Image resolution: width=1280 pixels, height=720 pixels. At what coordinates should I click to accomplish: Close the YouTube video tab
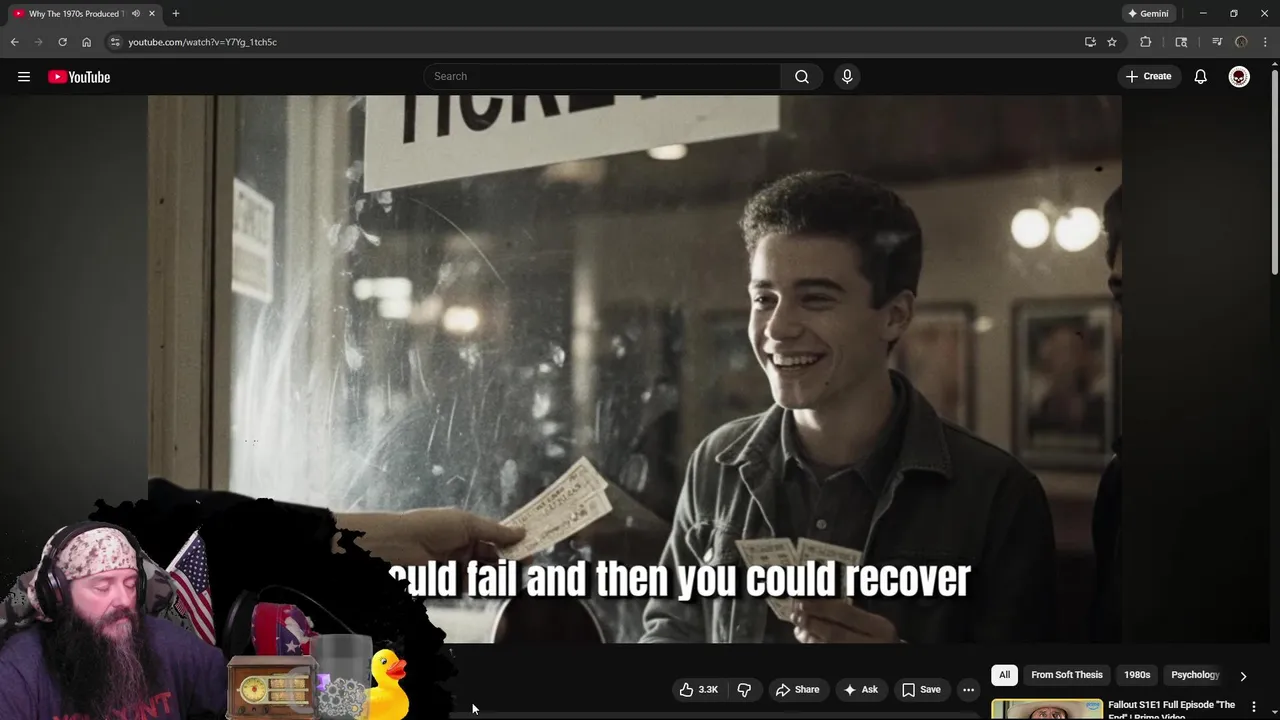click(x=153, y=14)
